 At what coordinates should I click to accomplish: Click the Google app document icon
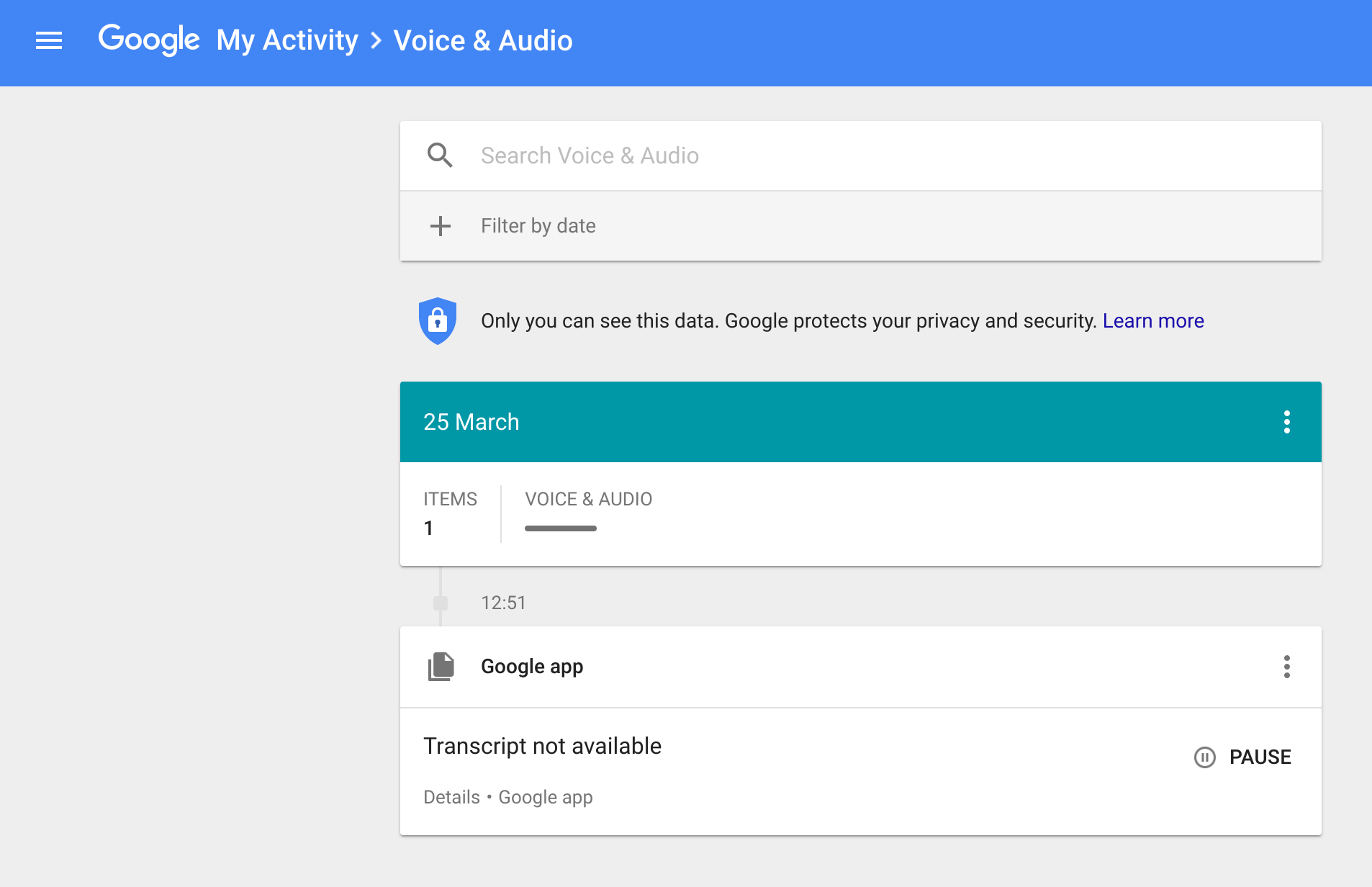click(x=441, y=667)
